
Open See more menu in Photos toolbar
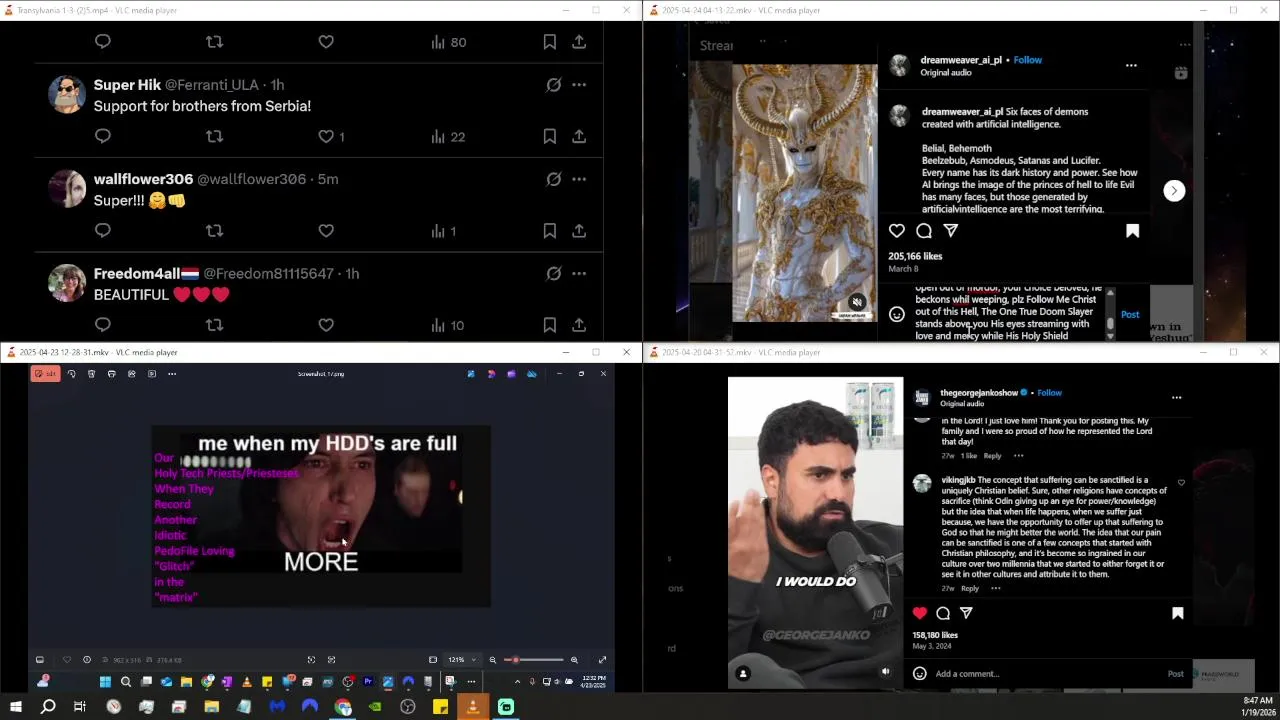(172, 374)
